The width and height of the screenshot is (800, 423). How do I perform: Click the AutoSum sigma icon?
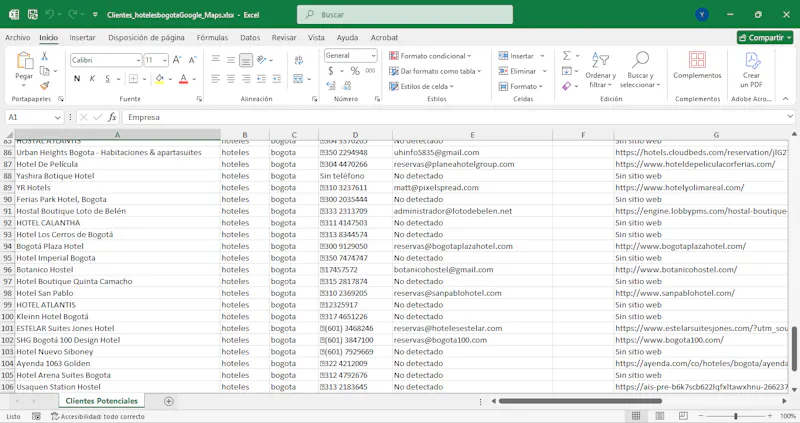click(x=566, y=56)
